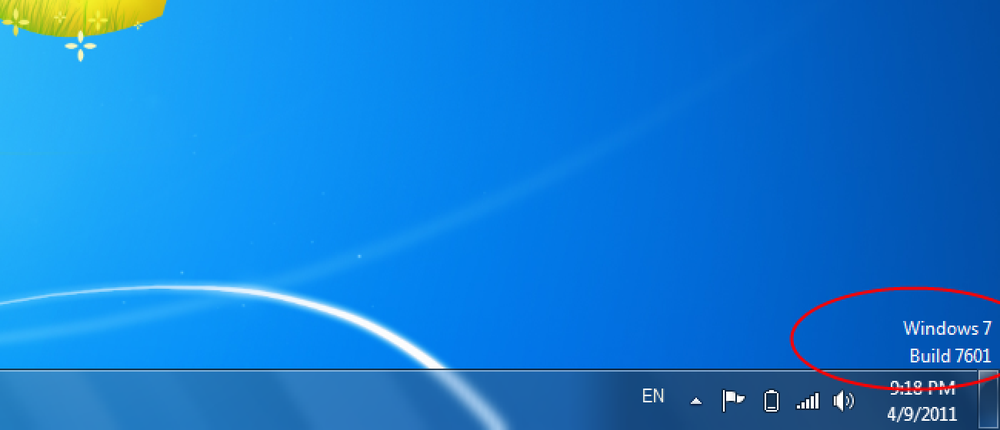Open the EN input language indicator
This screenshot has width=1000, height=430.
653,396
